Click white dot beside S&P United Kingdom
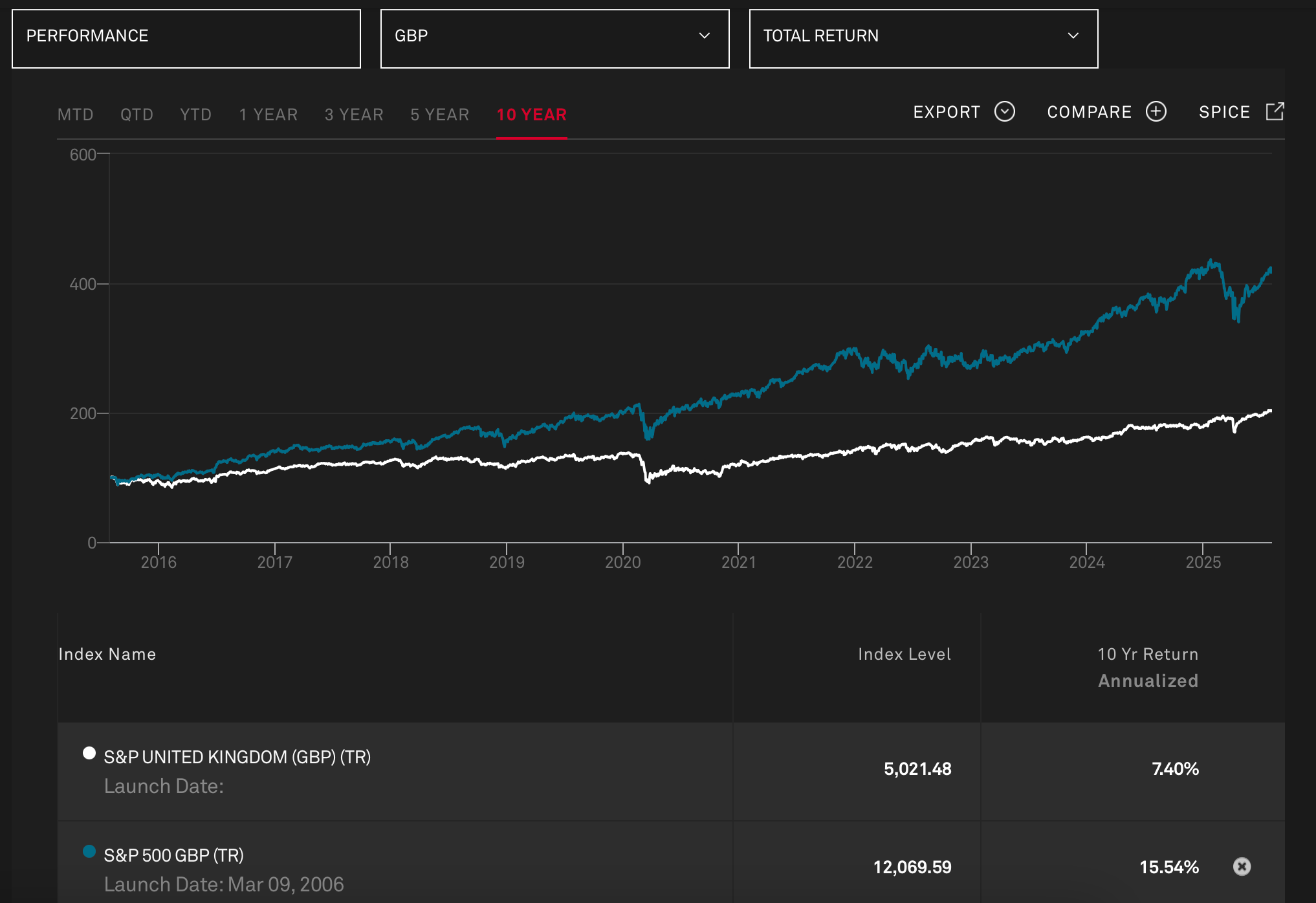 pos(89,753)
